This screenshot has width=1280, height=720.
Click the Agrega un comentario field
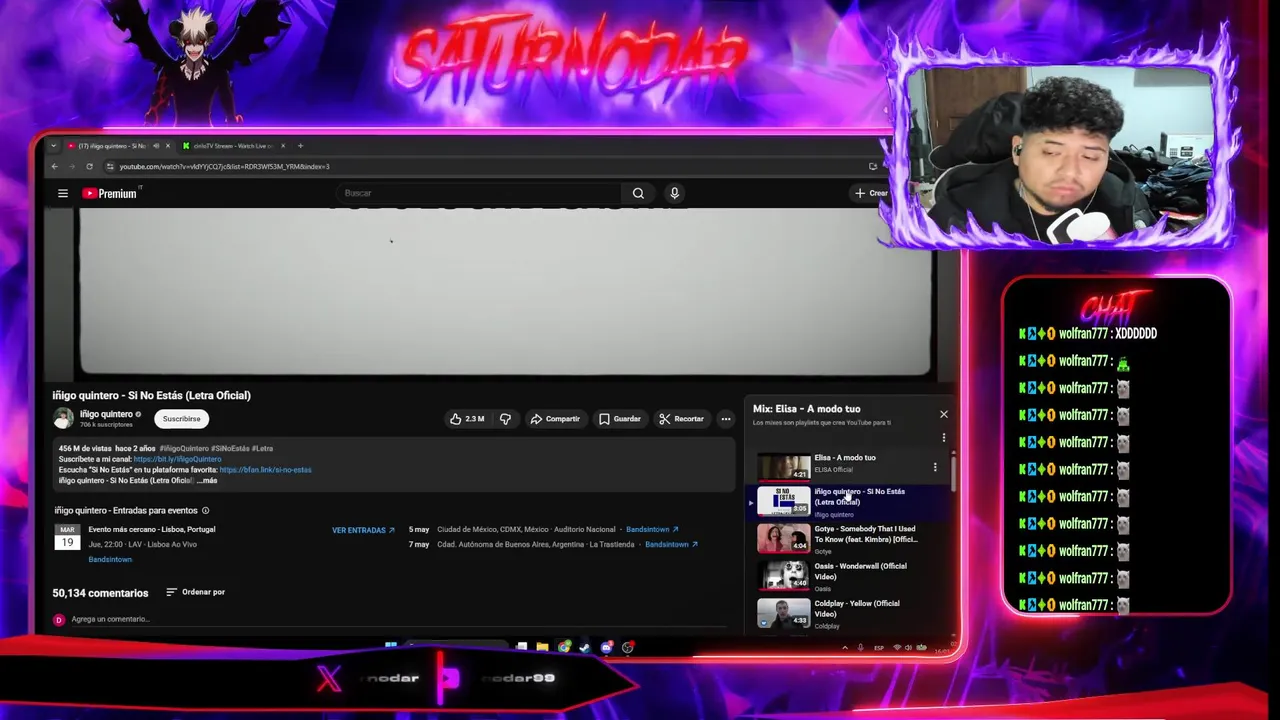398,619
